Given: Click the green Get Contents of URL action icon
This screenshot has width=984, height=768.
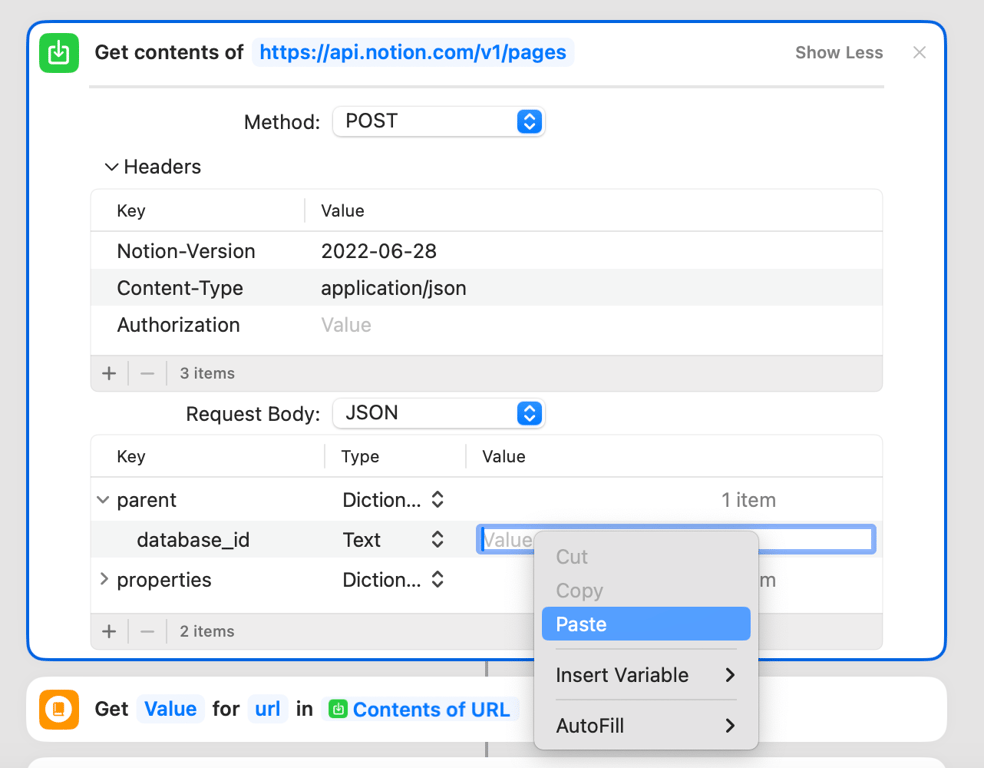Looking at the screenshot, I should 58,53.
